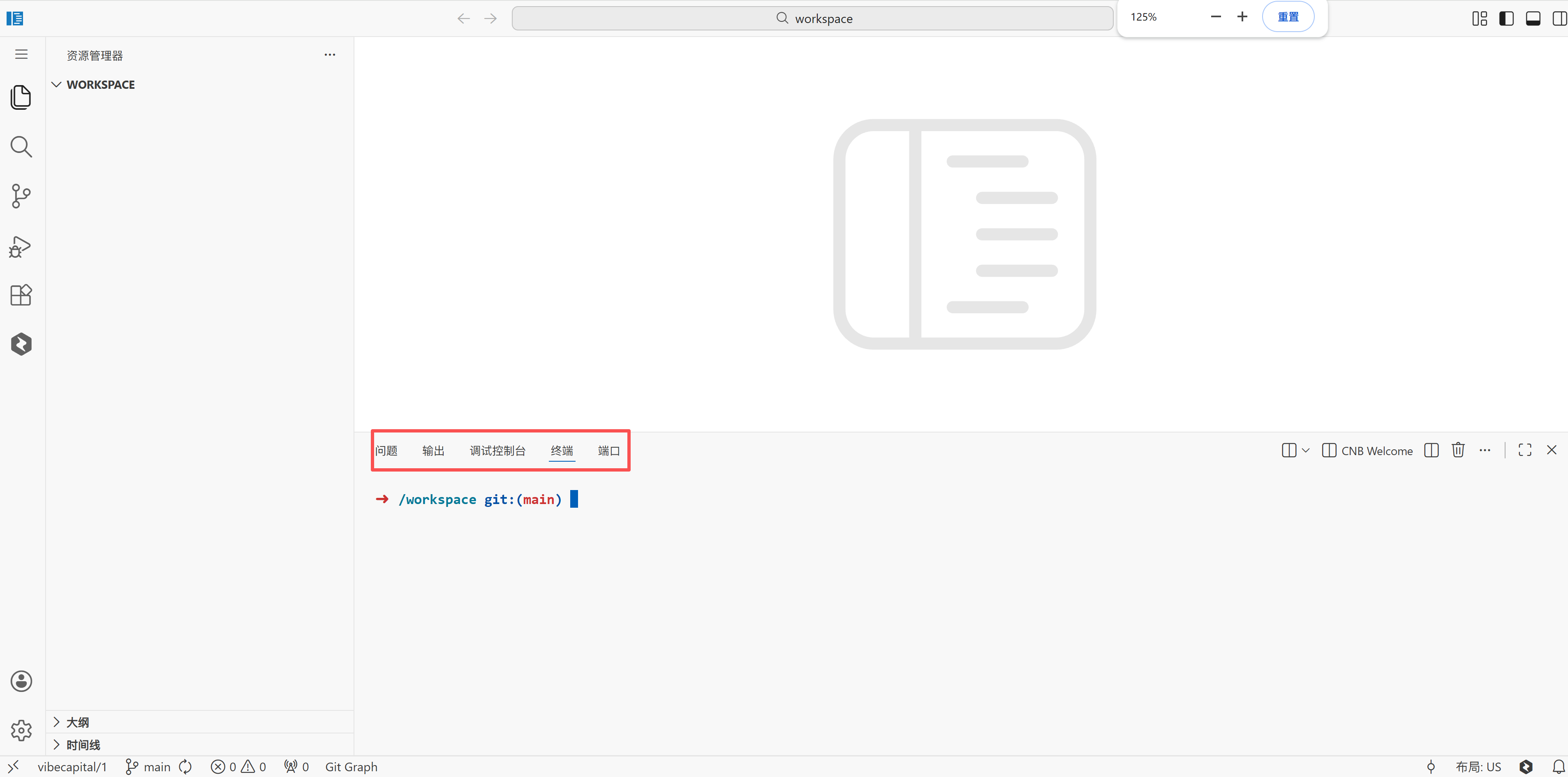1568x777 pixels.
Task: Open Git Graph from status bar
Action: (x=351, y=767)
